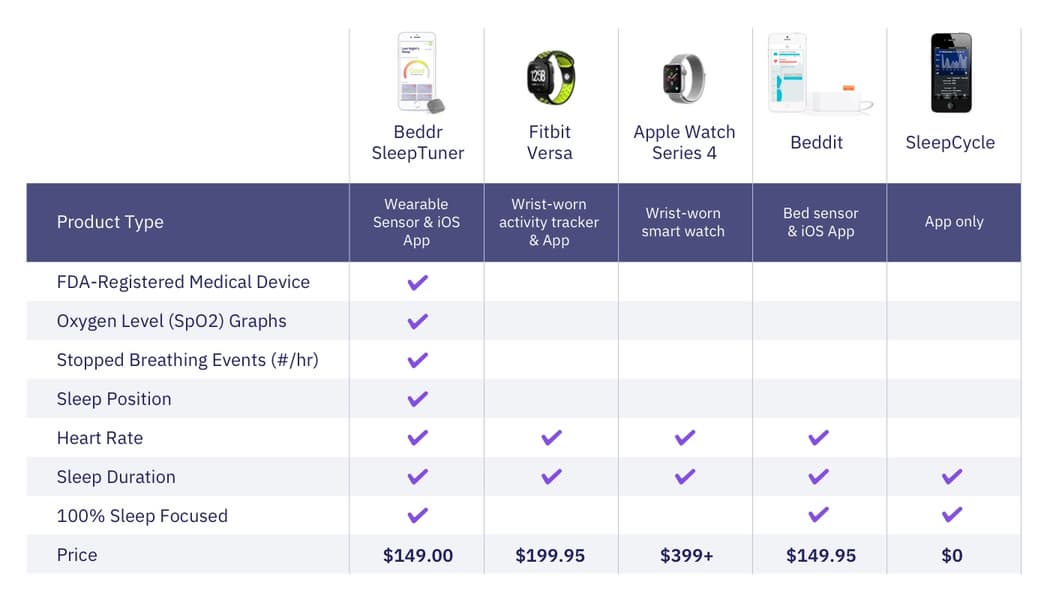This screenshot has width=1050, height=600.
Task: Click the Apple Watch $399+ price
Action: point(685,555)
